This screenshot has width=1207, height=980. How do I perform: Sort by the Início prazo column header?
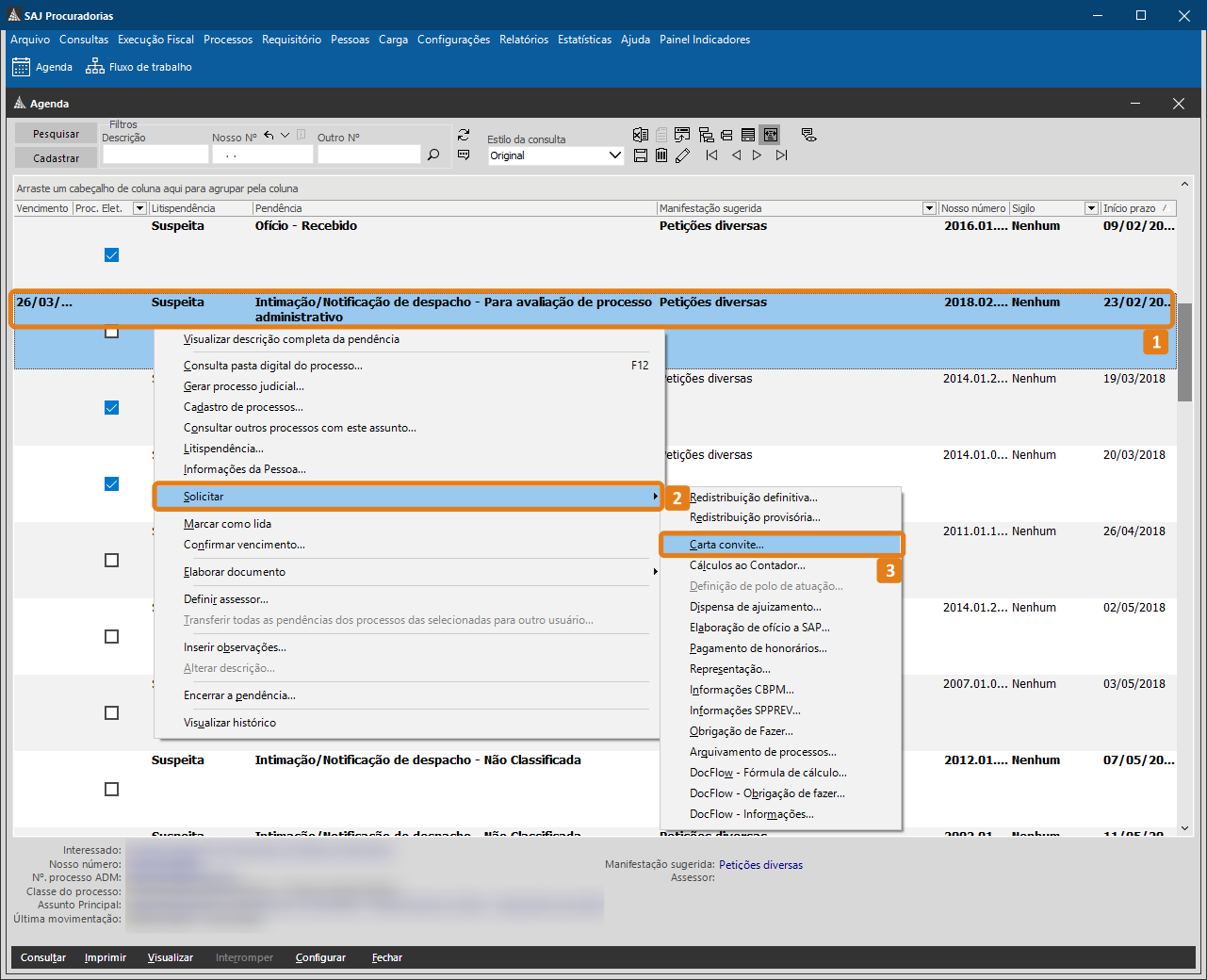1138,208
